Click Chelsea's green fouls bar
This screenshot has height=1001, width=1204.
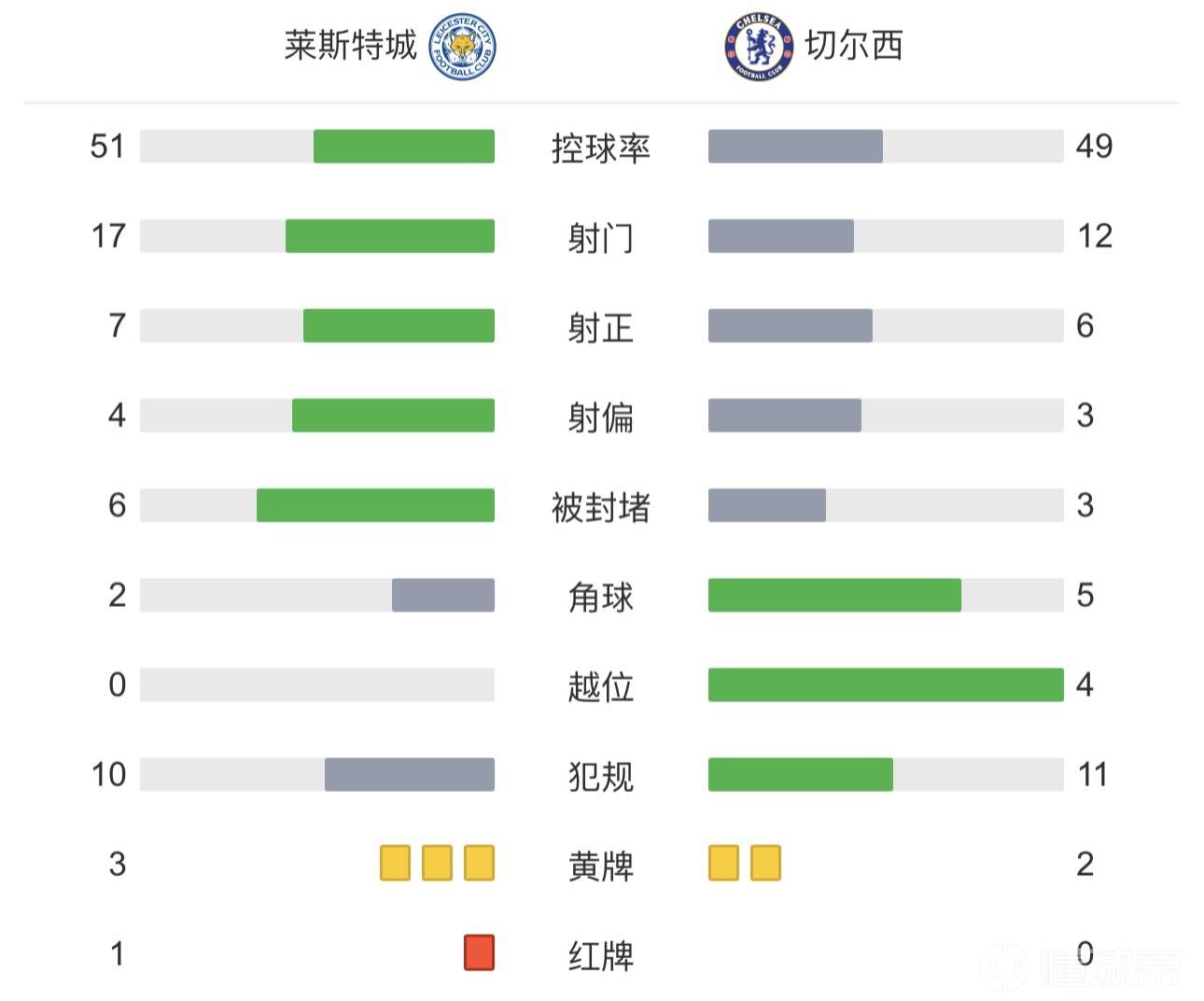coord(801,774)
